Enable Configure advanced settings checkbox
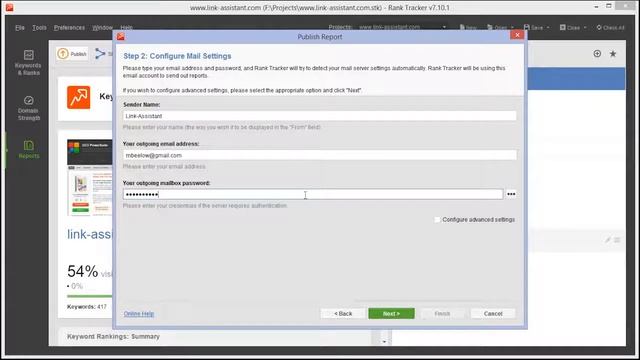640x360 pixels. point(437,220)
